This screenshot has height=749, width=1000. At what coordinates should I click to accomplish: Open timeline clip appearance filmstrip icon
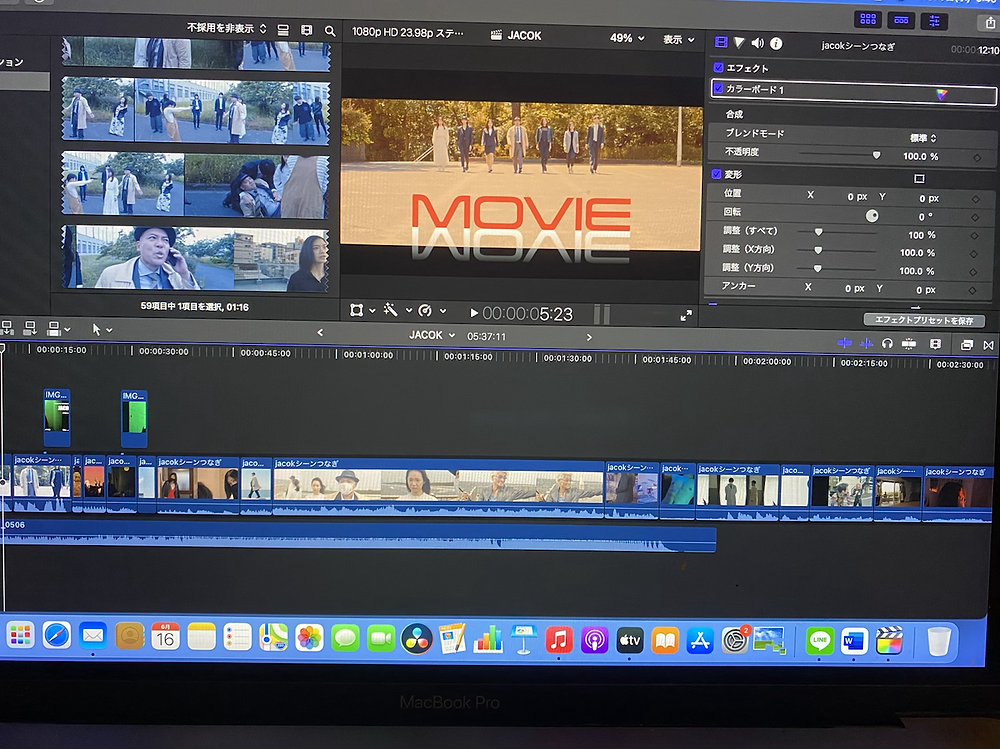pos(935,344)
